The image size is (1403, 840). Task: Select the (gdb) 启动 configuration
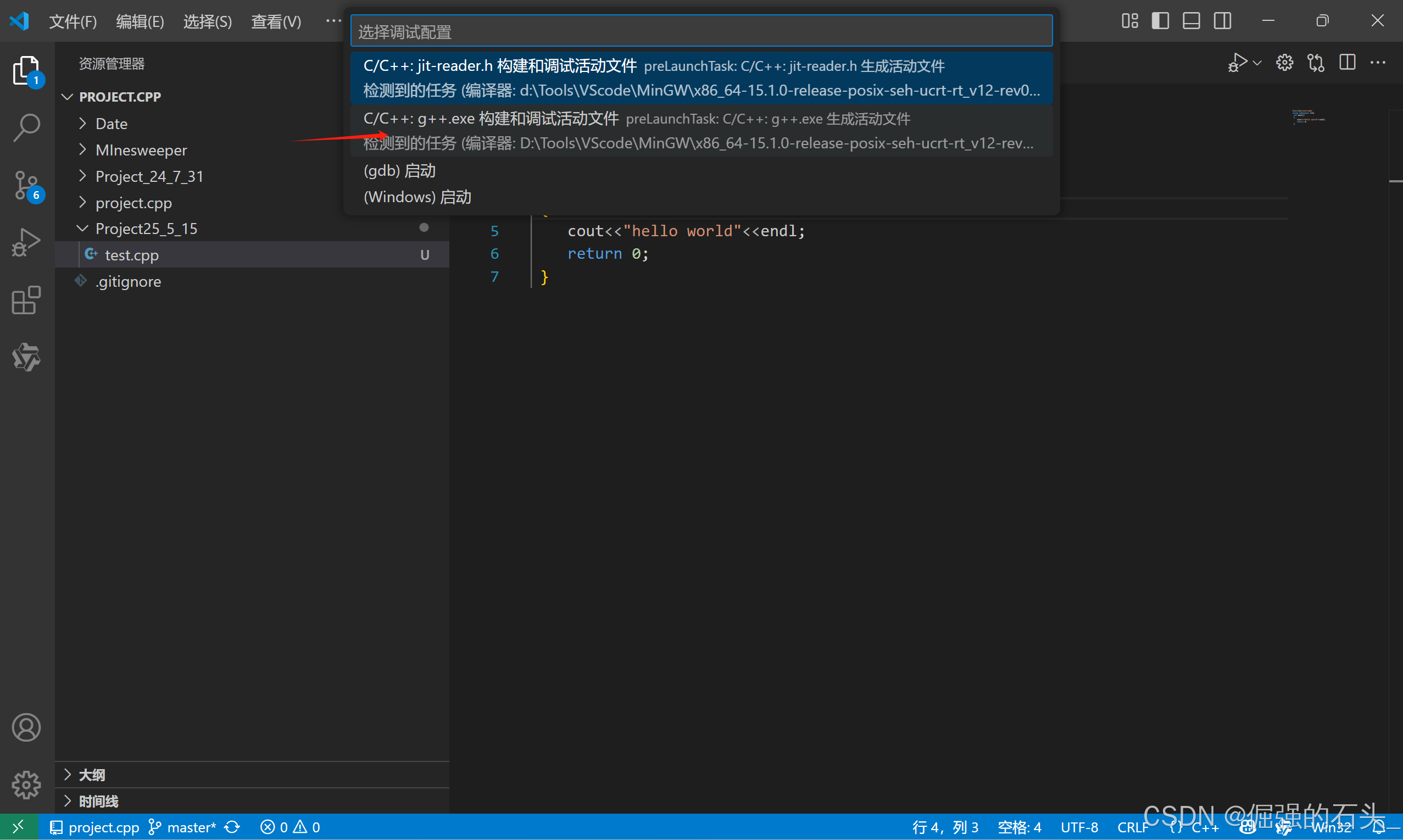pos(399,170)
